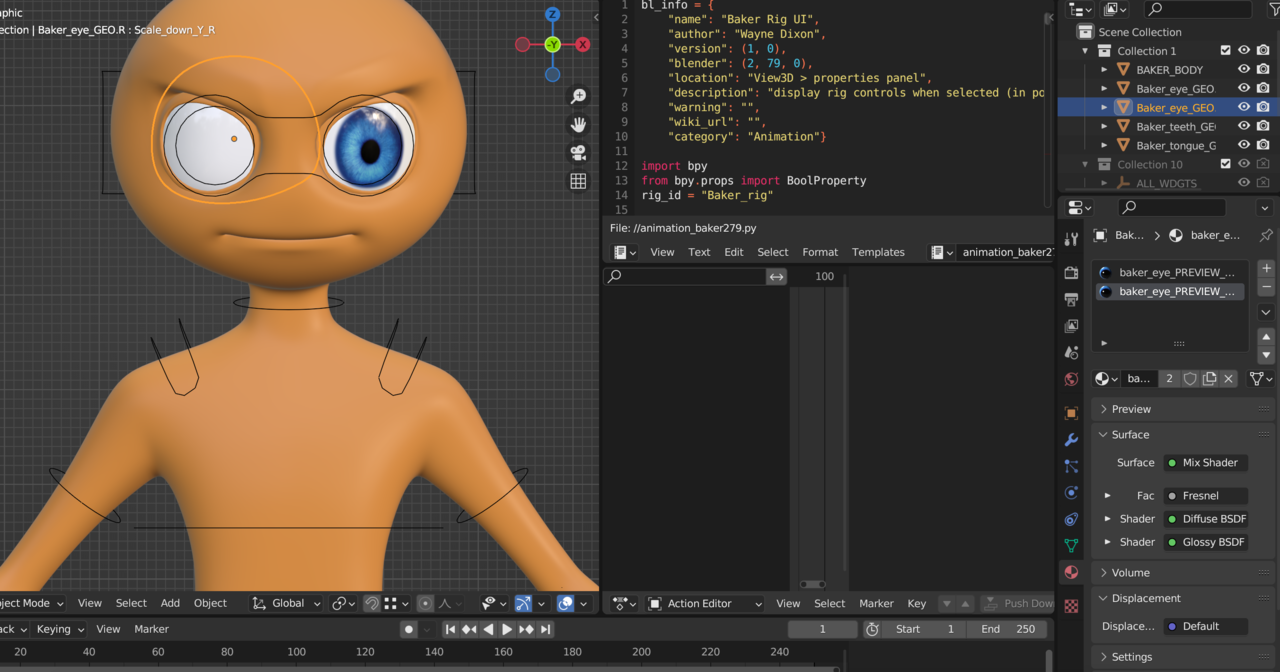
Task: Pin the properties context with pin icon
Action: (x=1266, y=235)
